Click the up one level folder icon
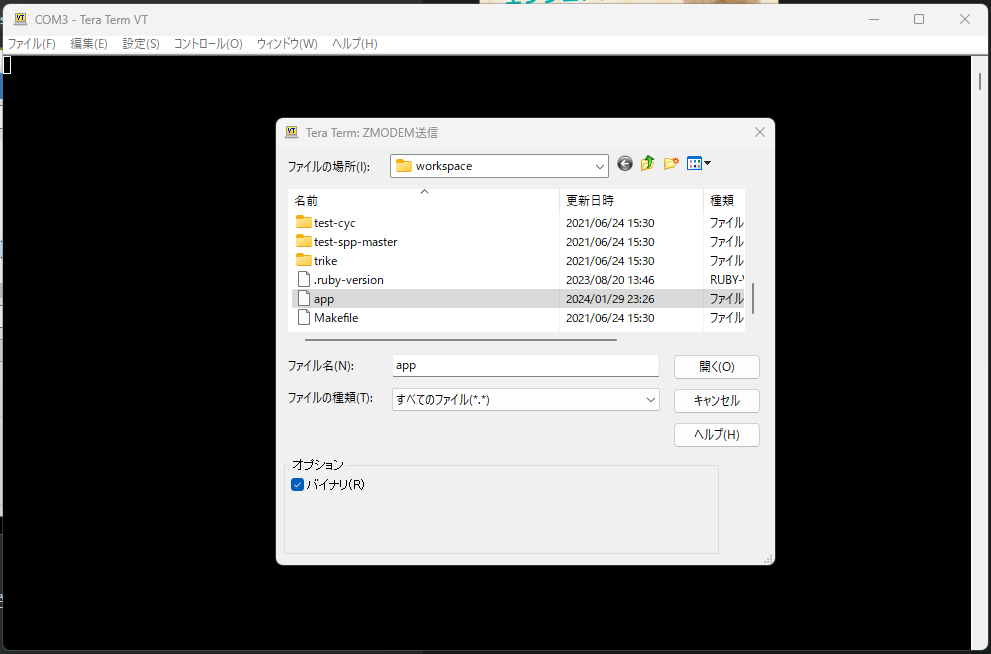The height and width of the screenshot is (654, 991). [x=647, y=163]
